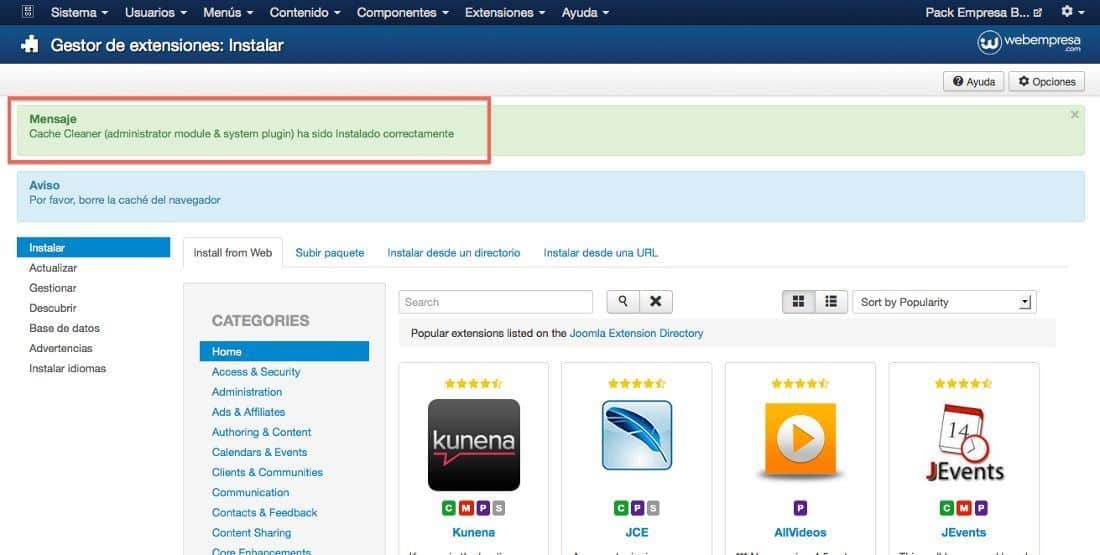Select Actualizar in the sidebar
The width and height of the screenshot is (1100, 555).
[53, 268]
